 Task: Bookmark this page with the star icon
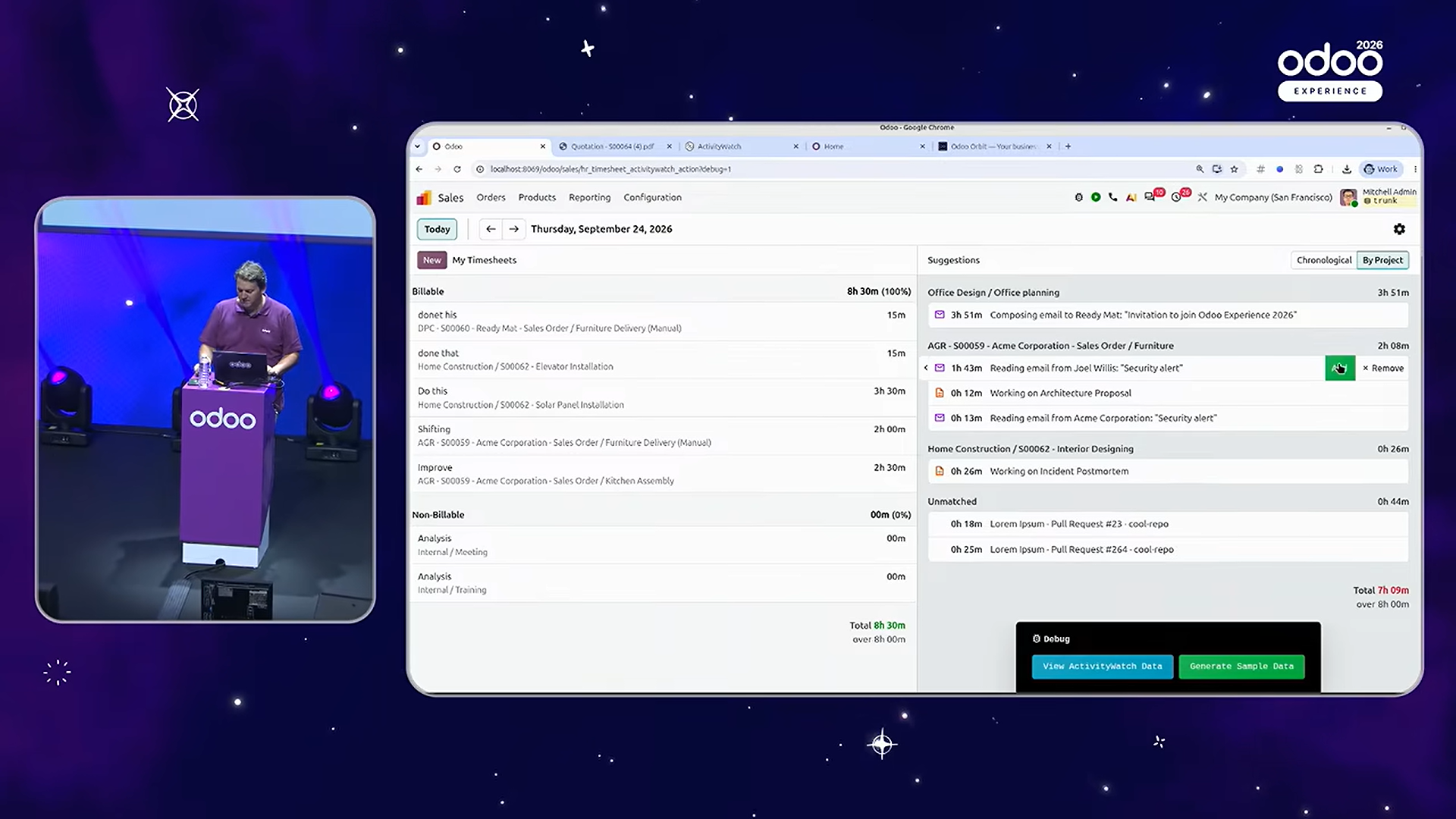pyautogui.click(x=1234, y=169)
